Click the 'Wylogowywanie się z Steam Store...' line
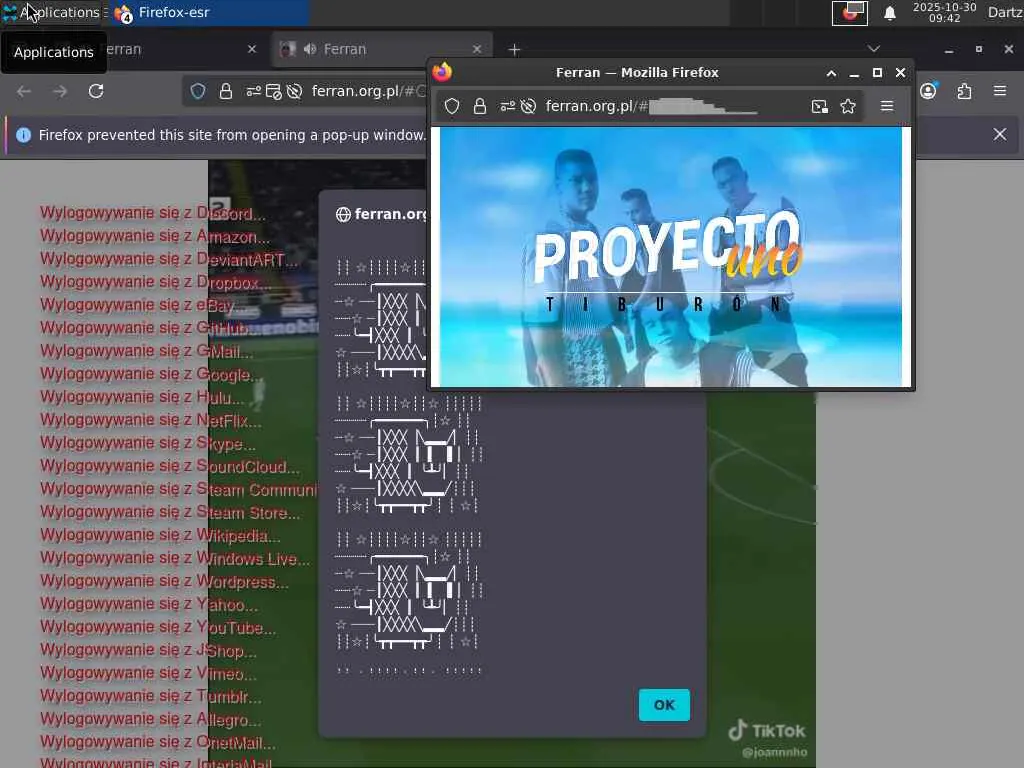 pos(170,513)
